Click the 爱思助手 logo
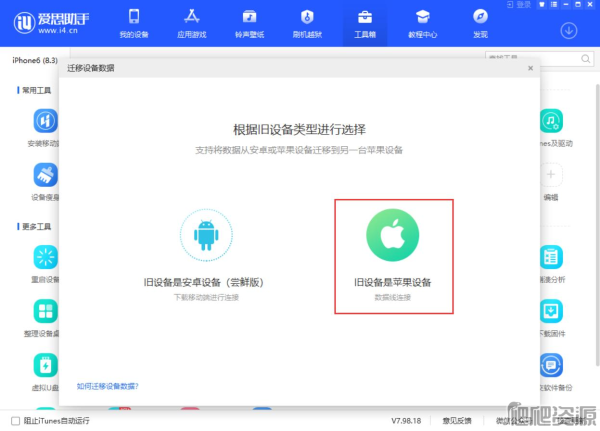The height and width of the screenshot is (431, 600). (x=51, y=22)
